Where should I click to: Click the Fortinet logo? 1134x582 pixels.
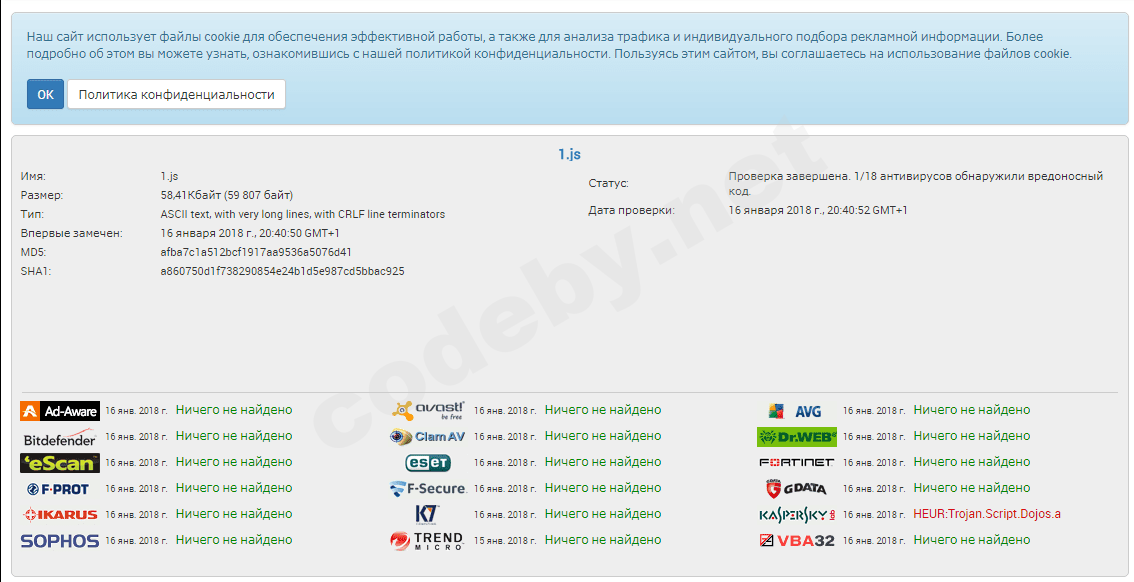click(796, 462)
